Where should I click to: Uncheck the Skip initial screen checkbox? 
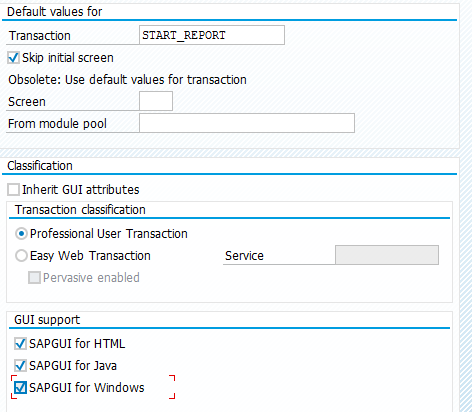14,58
